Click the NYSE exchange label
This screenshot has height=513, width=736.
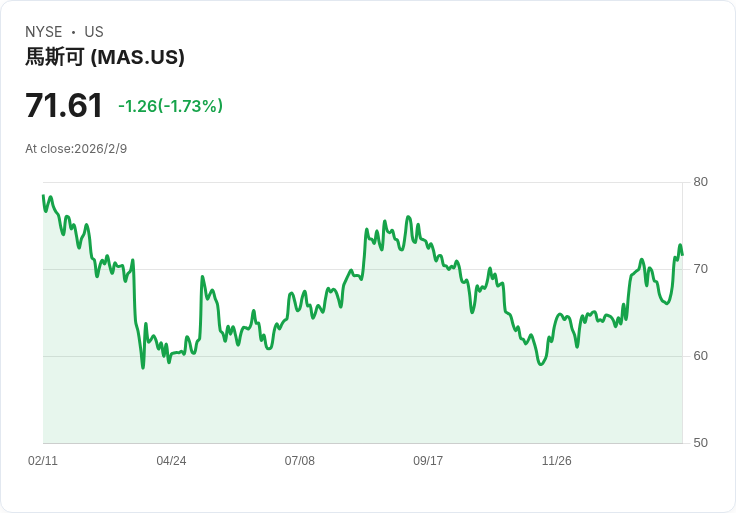pyautogui.click(x=44, y=32)
